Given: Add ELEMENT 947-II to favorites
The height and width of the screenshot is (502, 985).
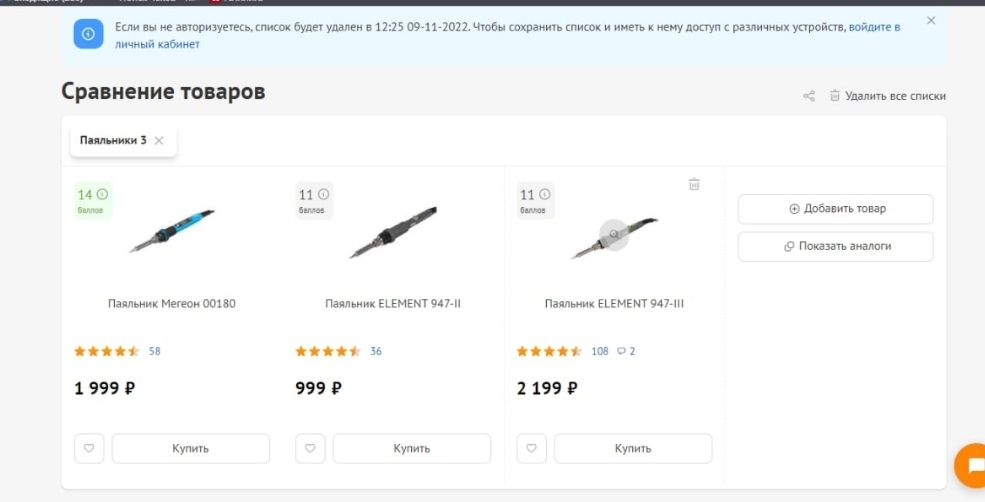Looking at the screenshot, I should (310, 449).
